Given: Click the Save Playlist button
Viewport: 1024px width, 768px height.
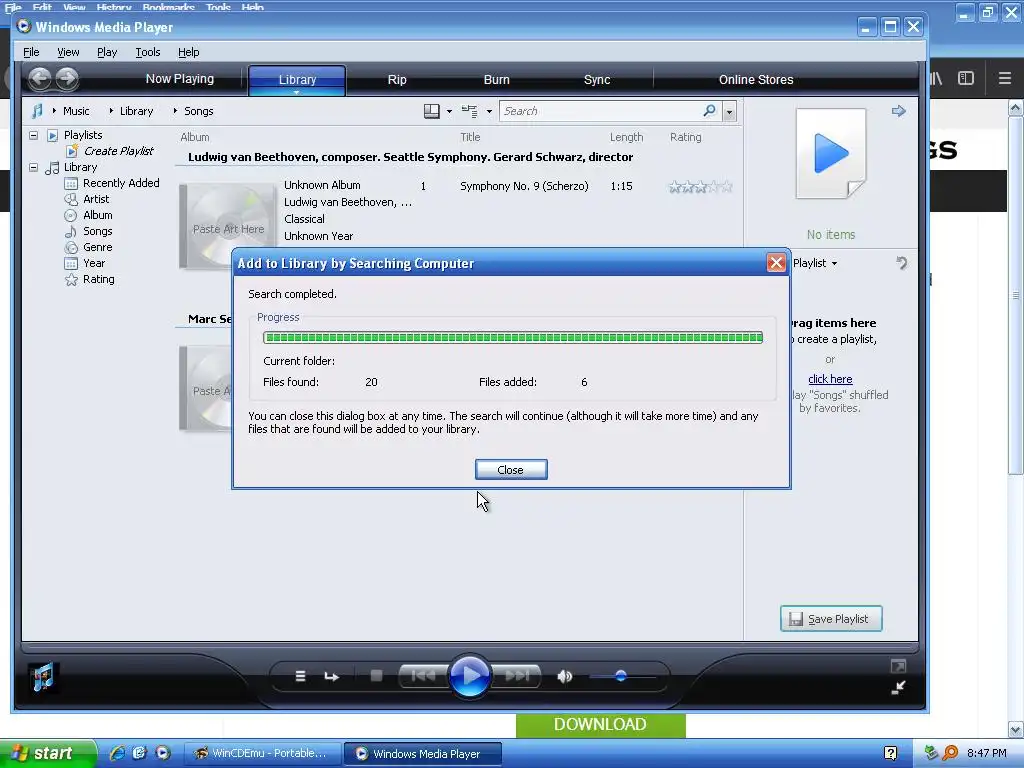Looking at the screenshot, I should tap(831, 618).
